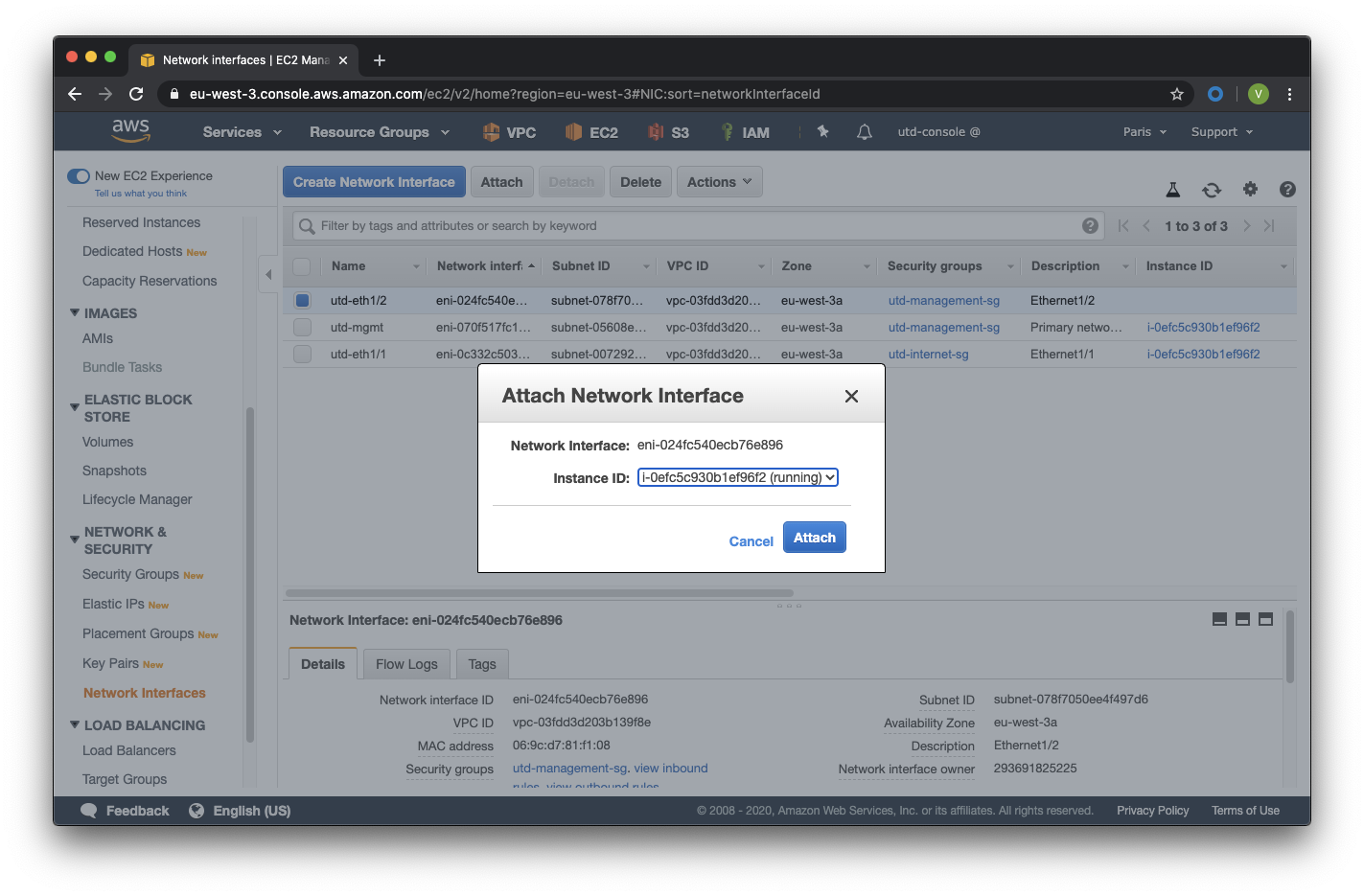Click the Cancel link in dialog
Screen dimensions: 1364x896
tap(751, 541)
